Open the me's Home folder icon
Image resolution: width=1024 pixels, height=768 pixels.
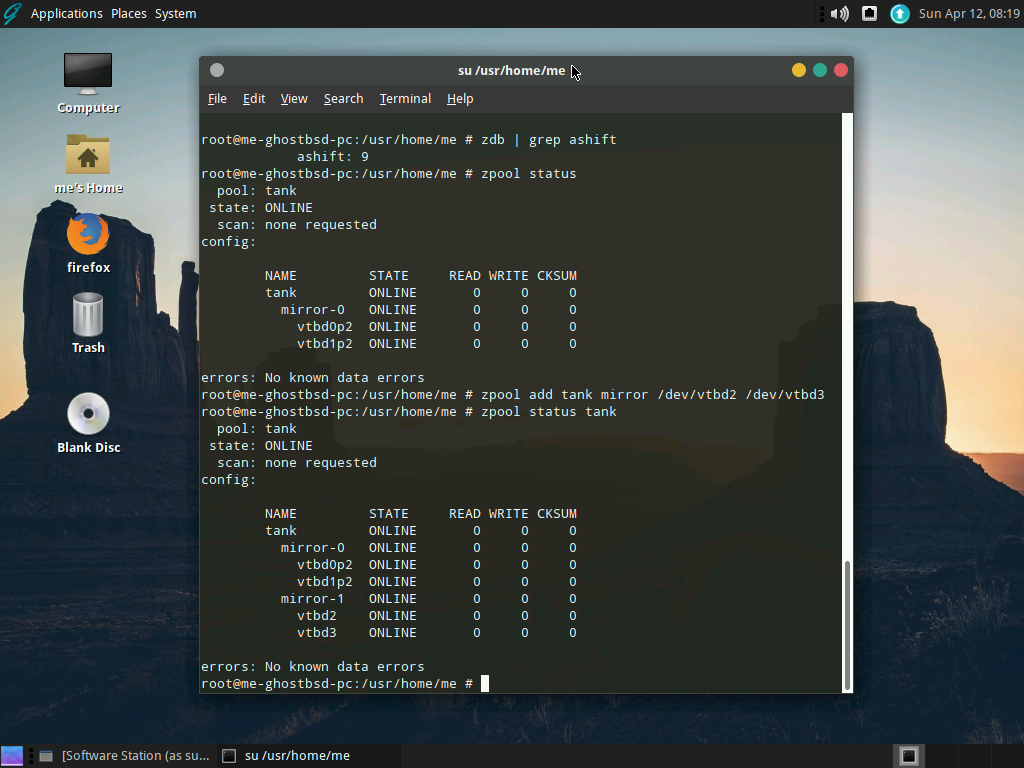pyautogui.click(x=87, y=160)
